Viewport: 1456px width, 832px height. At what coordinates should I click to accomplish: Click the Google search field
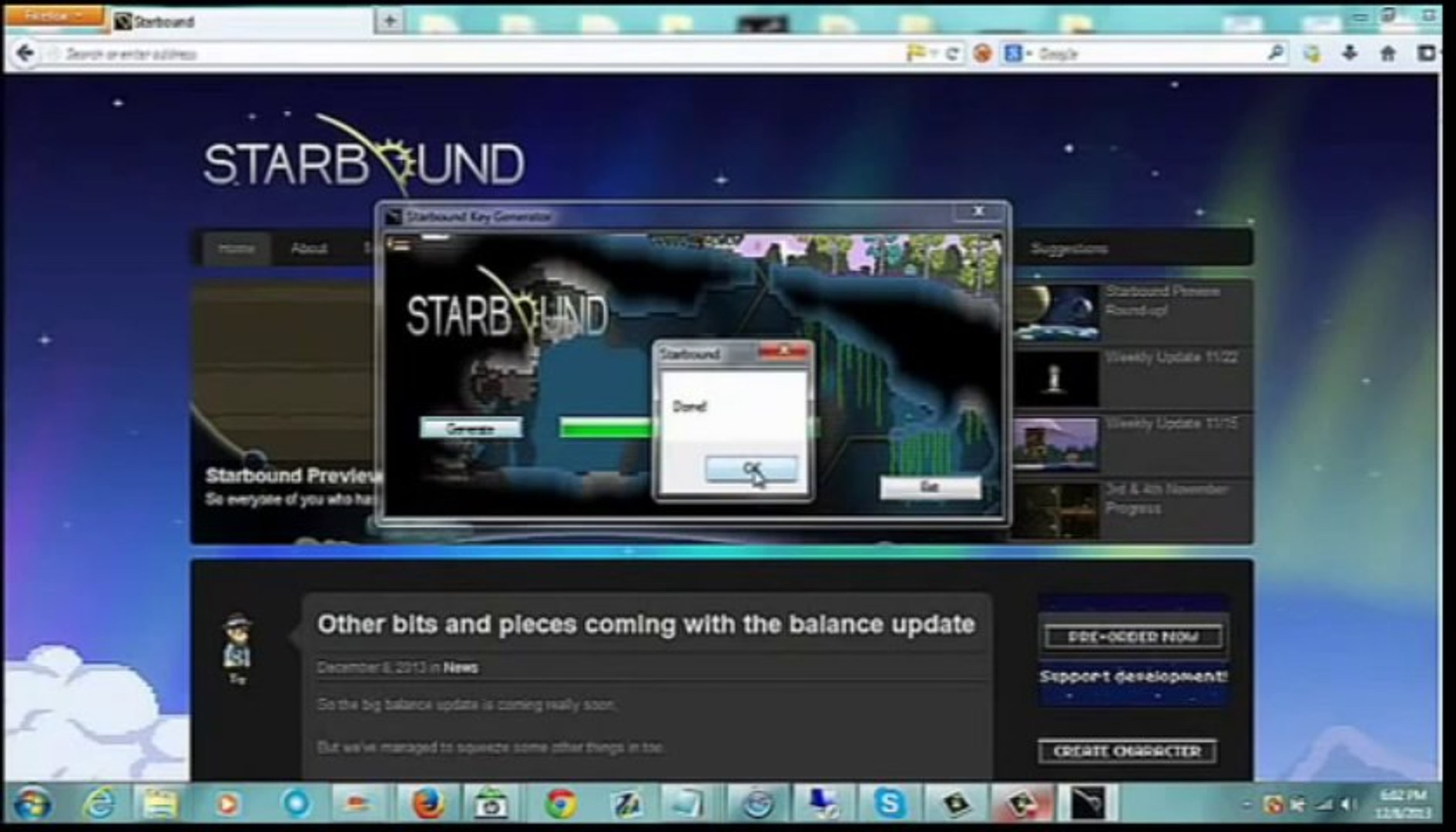point(1148,53)
